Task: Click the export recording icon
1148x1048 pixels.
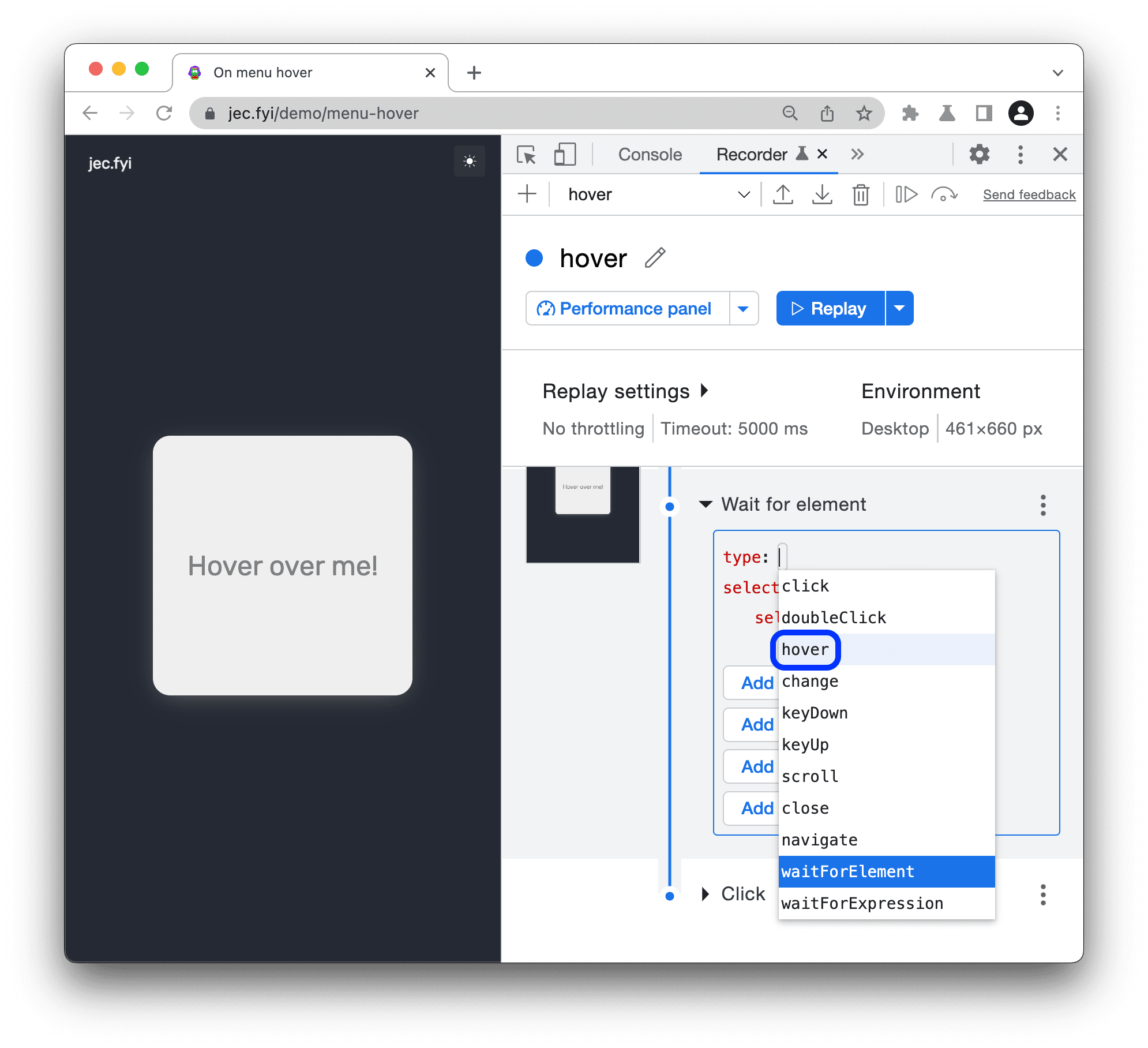Action: coord(785,195)
